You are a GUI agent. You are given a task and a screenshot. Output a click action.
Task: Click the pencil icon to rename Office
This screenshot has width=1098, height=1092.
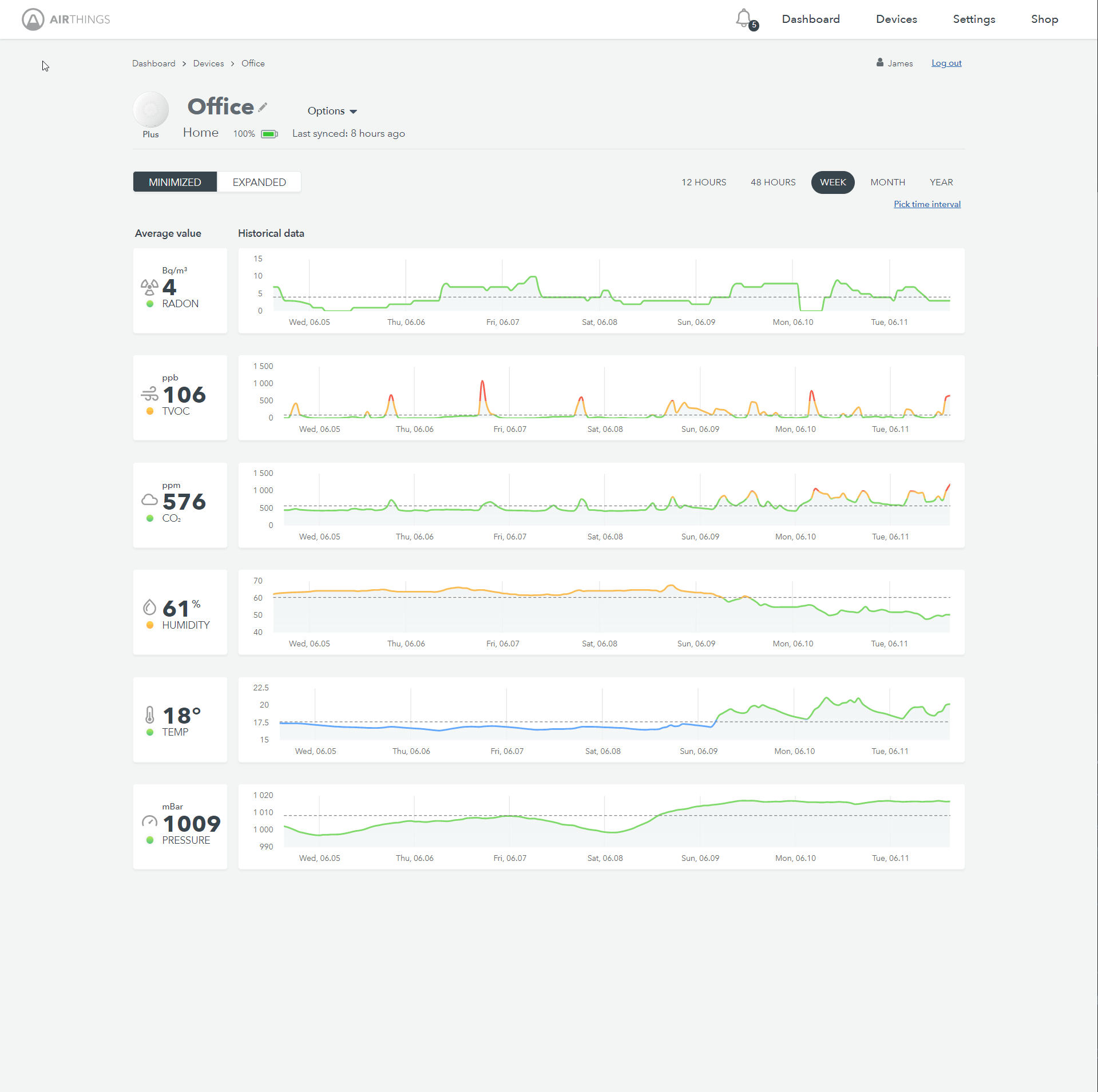coord(263,108)
